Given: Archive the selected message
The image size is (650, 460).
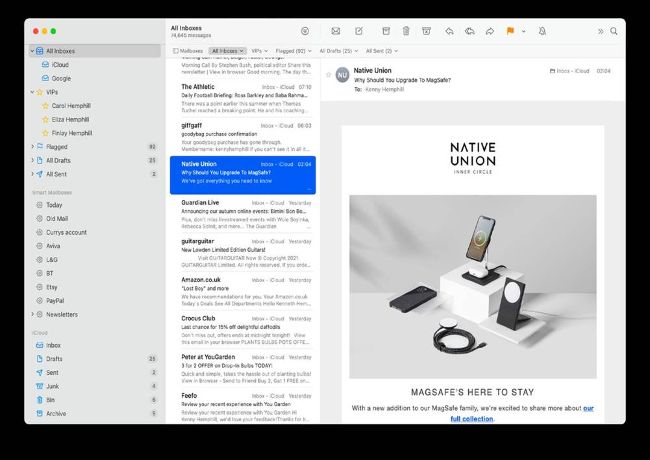Looking at the screenshot, I should [387, 31].
